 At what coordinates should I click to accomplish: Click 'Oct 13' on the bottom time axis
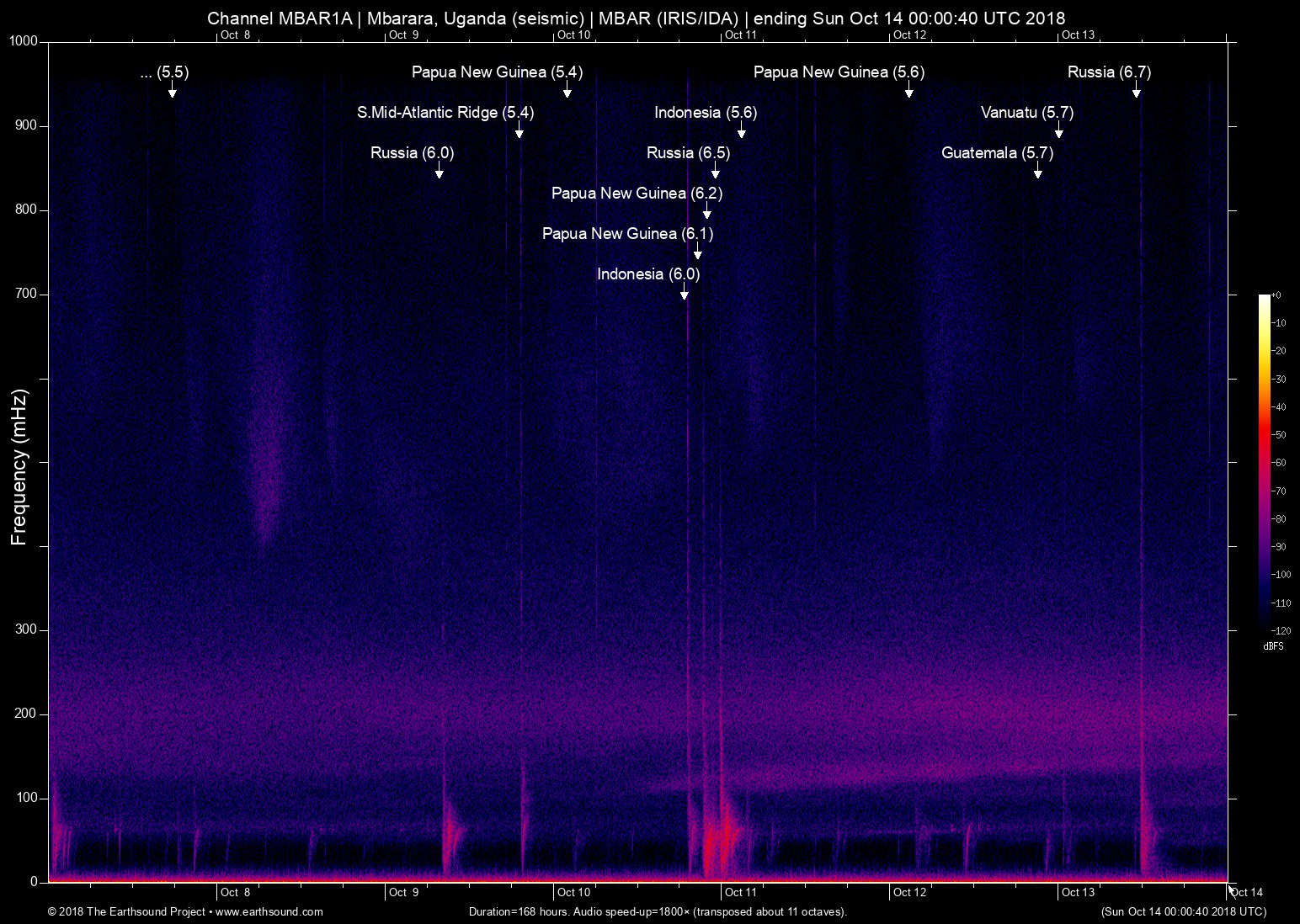click(1079, 893)
